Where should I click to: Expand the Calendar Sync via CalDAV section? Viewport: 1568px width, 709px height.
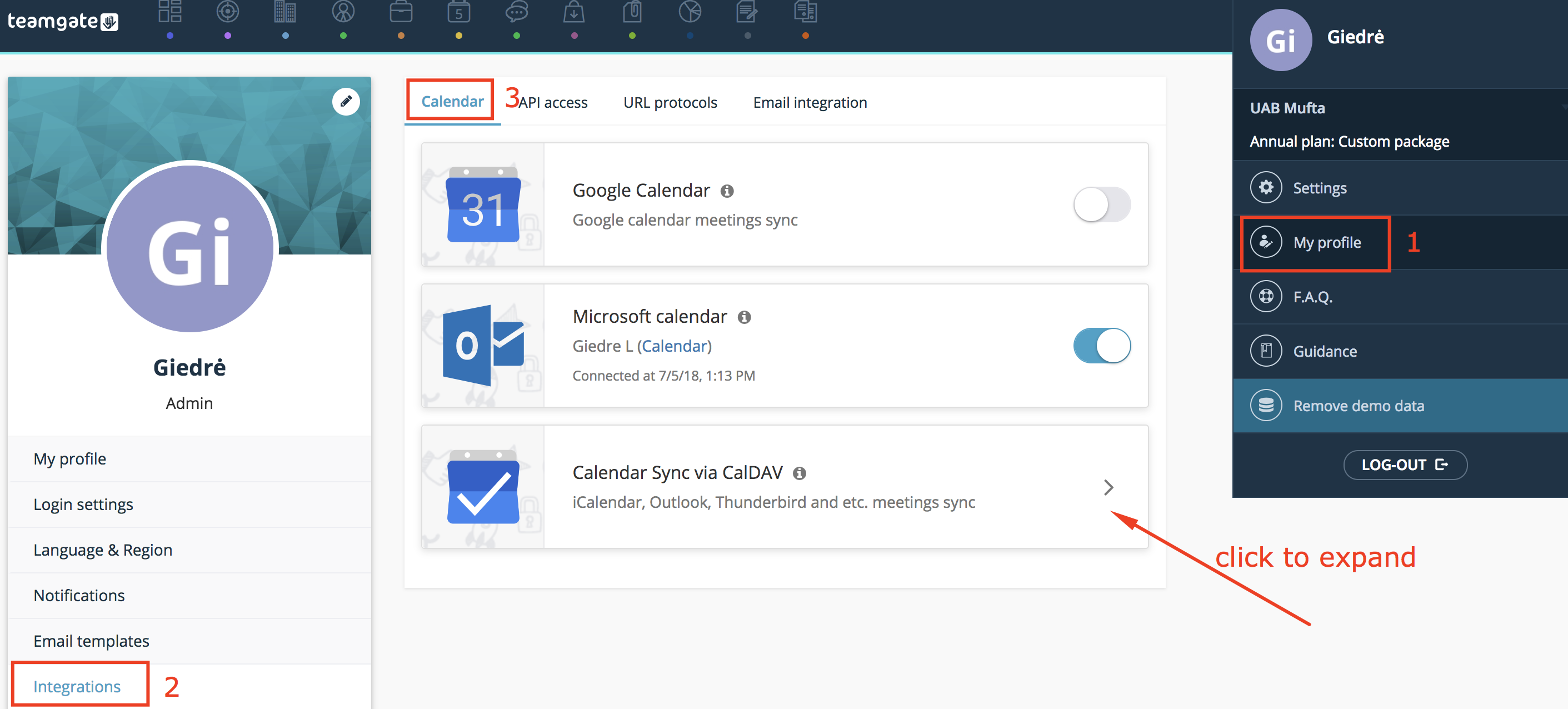1108,487
